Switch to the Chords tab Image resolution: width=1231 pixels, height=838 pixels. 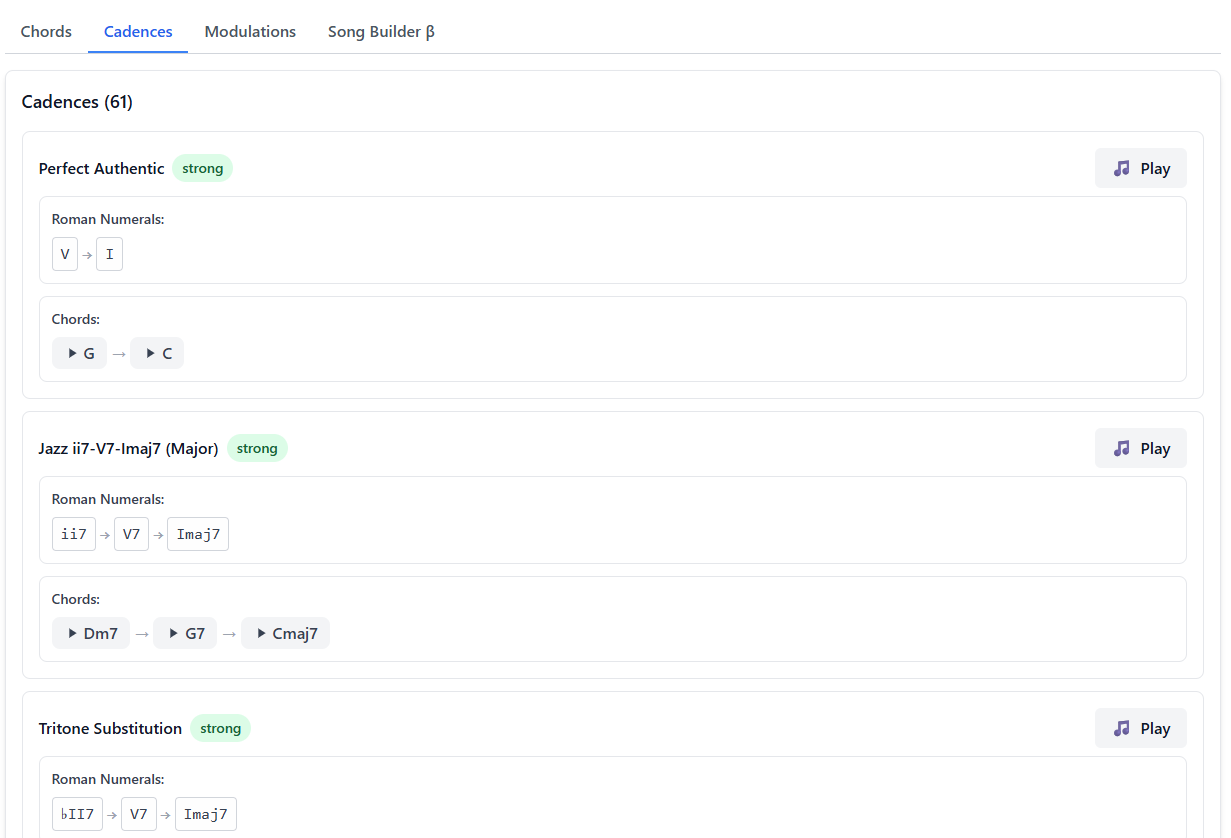coord(46,31)
